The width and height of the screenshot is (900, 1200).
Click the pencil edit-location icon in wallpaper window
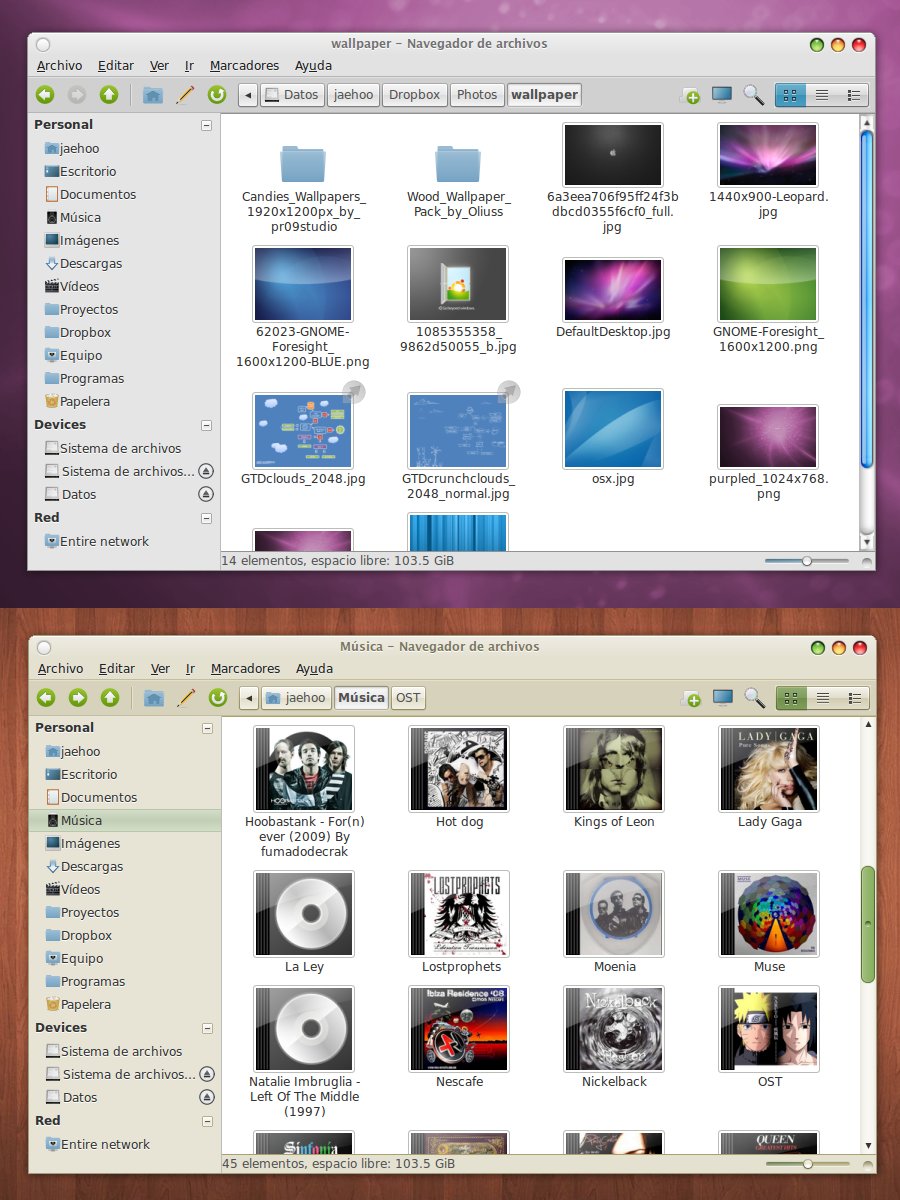(x=185, y=95)
